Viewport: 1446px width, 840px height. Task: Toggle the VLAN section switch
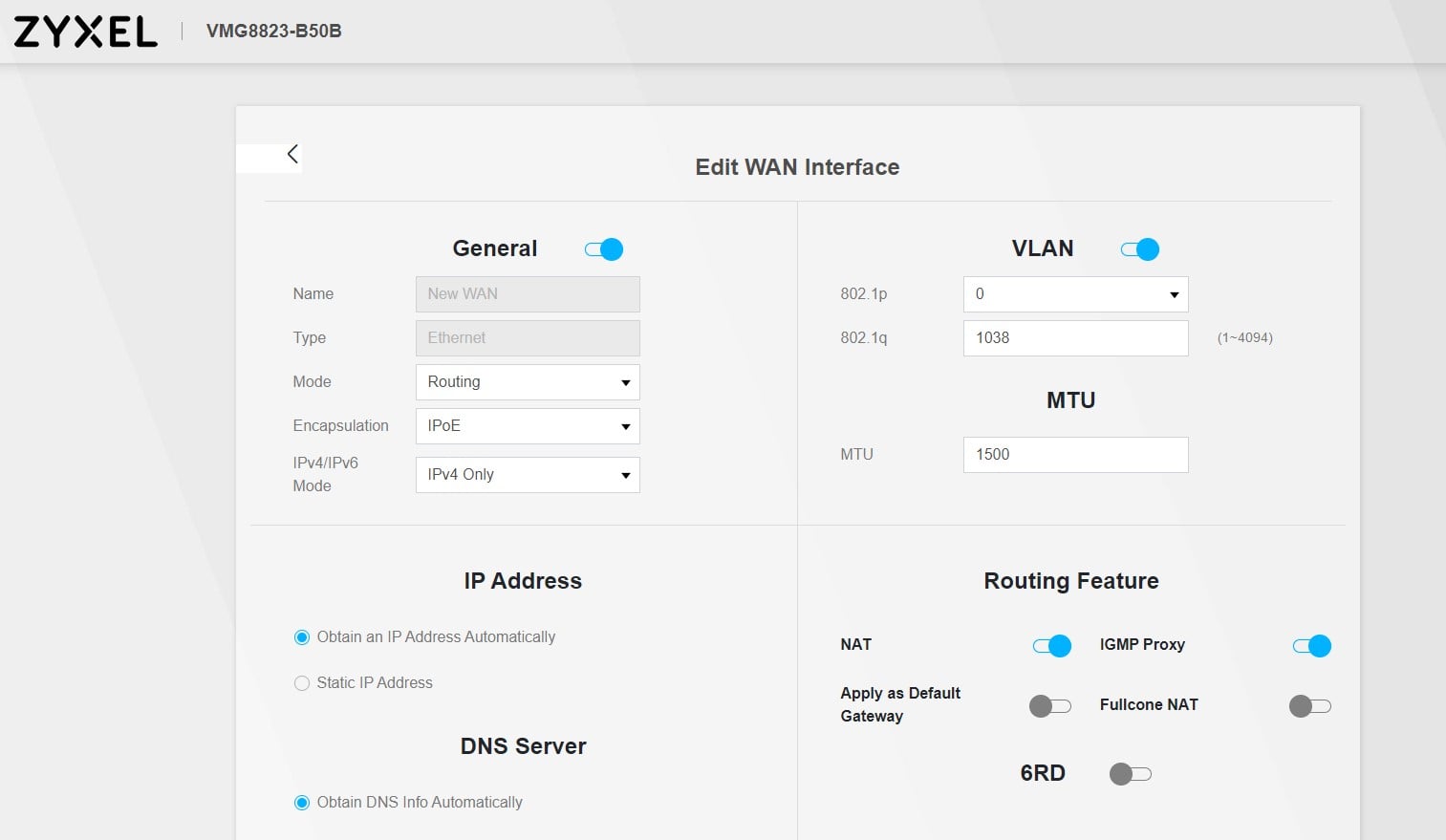click(x=1139, y=248)
